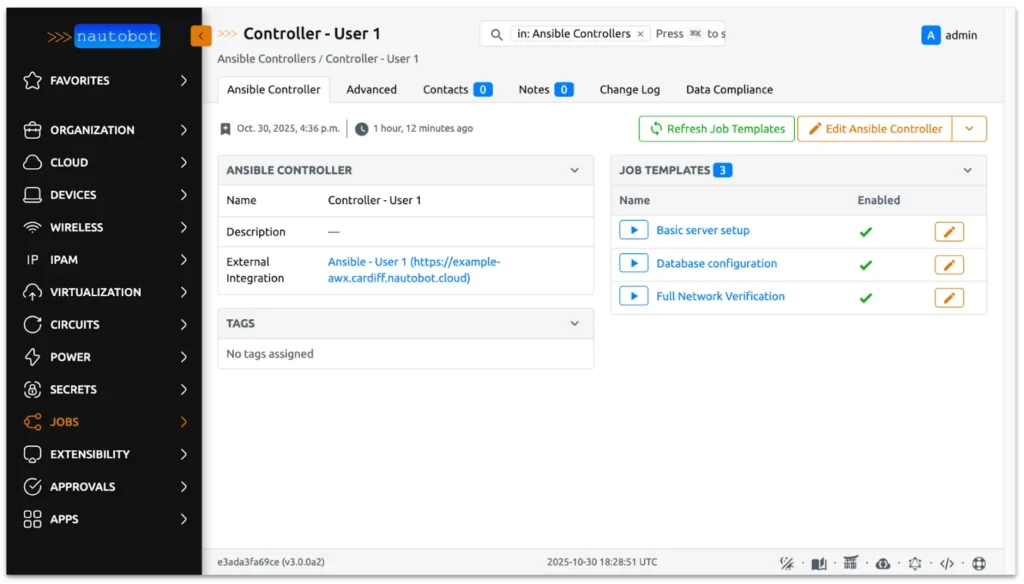Click the pencil icon for Basic server setup
Image resolution: width=1024 pixels, height=584 pixels.
[x=948, y=232]
